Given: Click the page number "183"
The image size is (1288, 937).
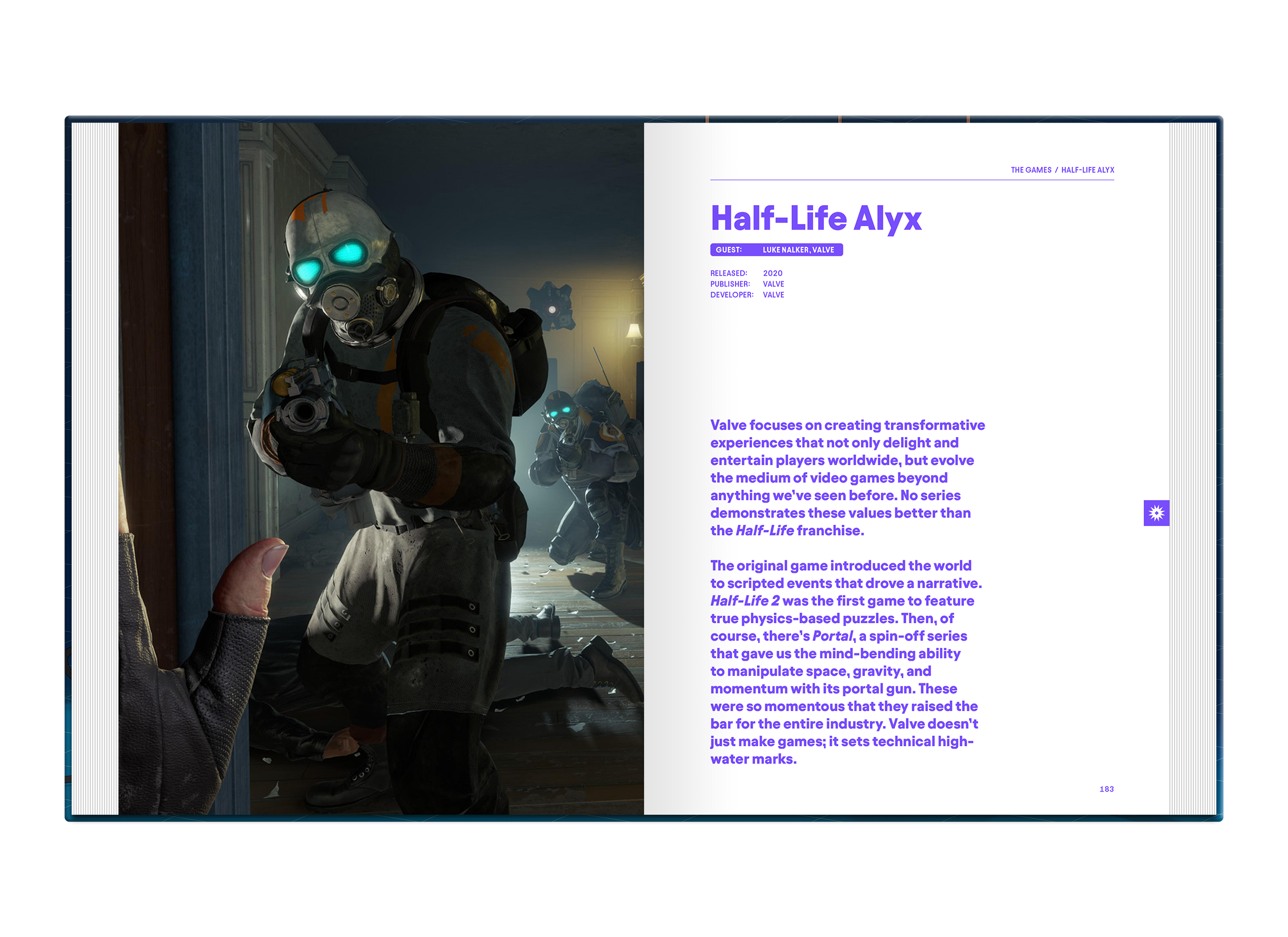Looking at the screenshot, I should (x=1106, y=789).
